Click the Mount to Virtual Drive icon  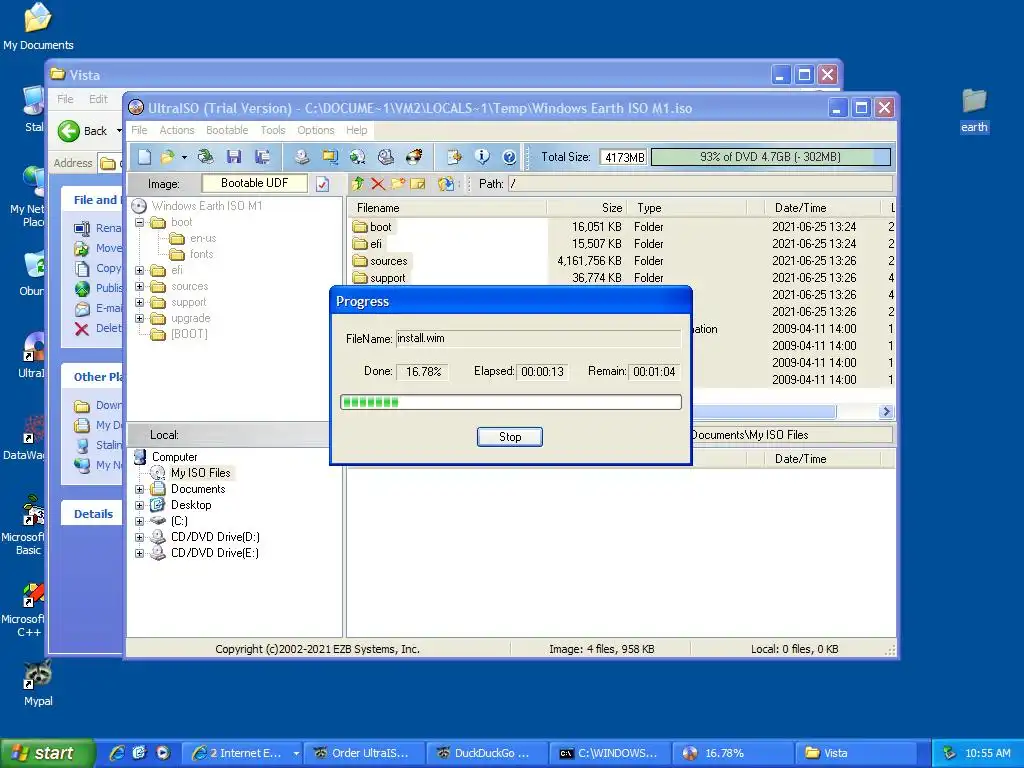[x=386, y=157]
